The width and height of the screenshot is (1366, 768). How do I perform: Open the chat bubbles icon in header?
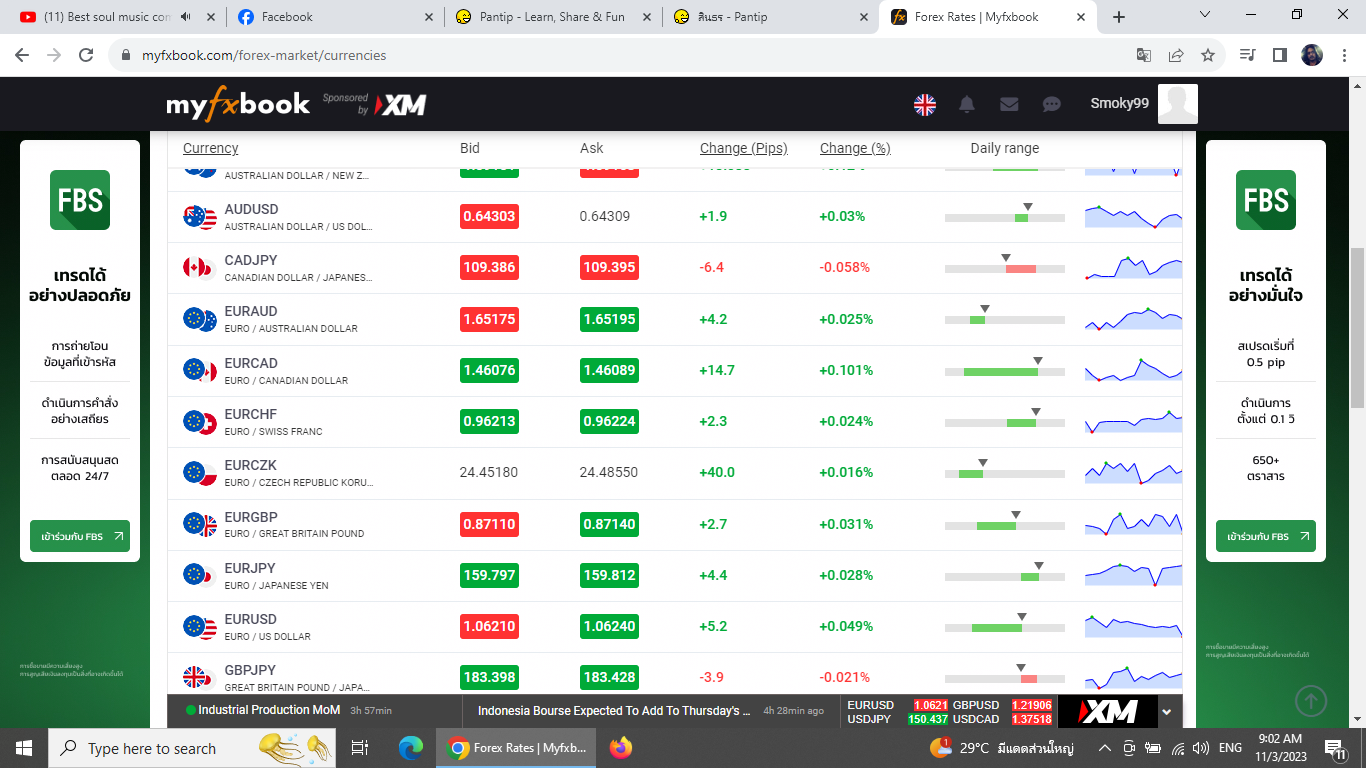[1051, 104]
